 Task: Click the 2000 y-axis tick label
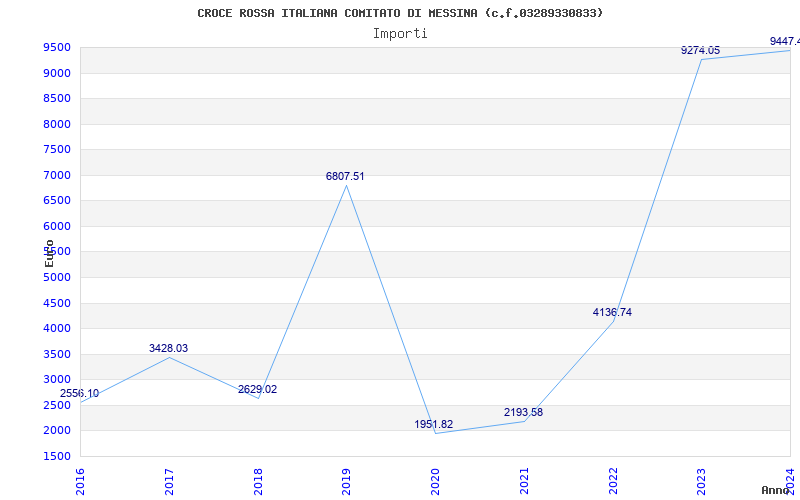pos(57,431)
